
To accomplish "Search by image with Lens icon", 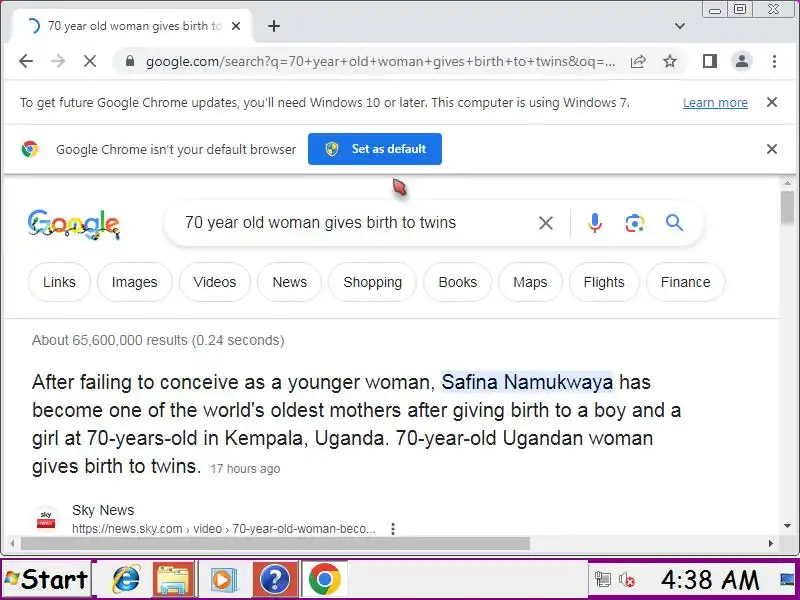I will 634,223.
